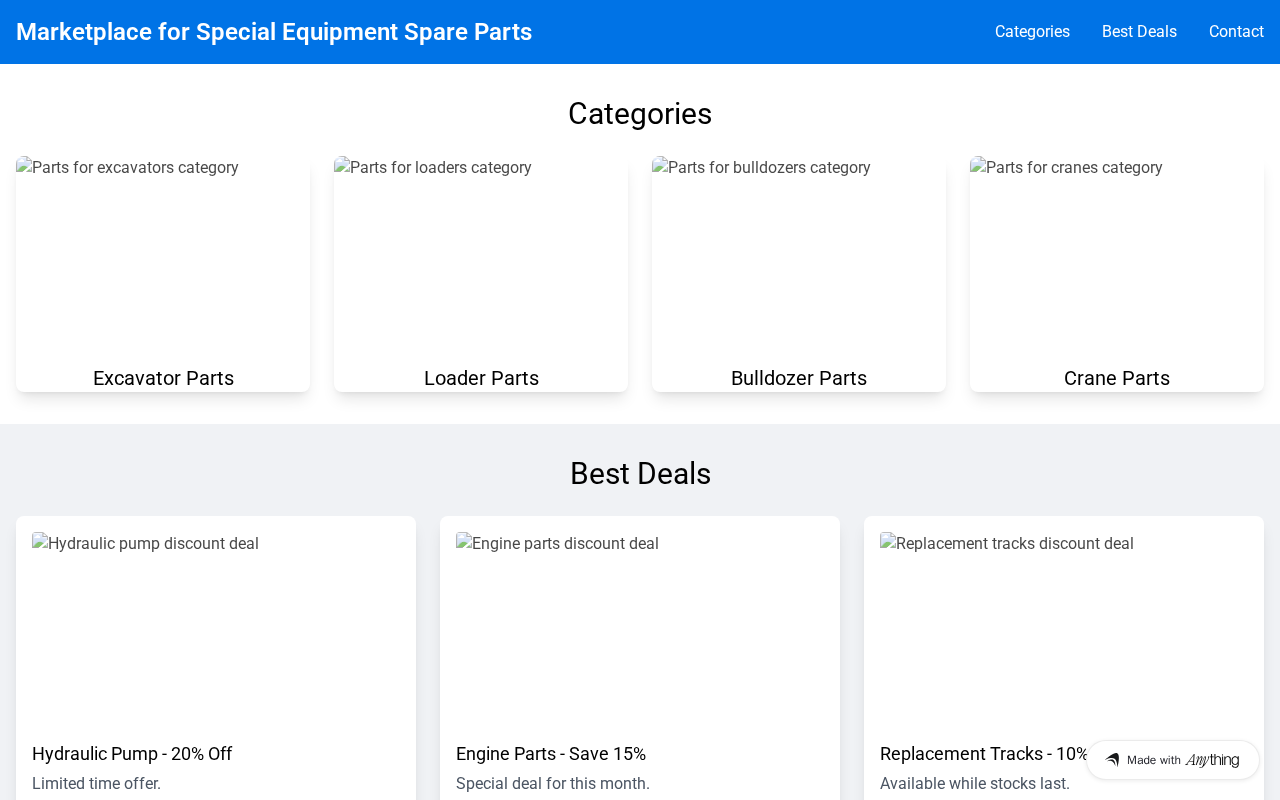Open the Hydraulic Pump - 20% Off deal title
Screen dimensions: 1280x800
coord(132,754)
